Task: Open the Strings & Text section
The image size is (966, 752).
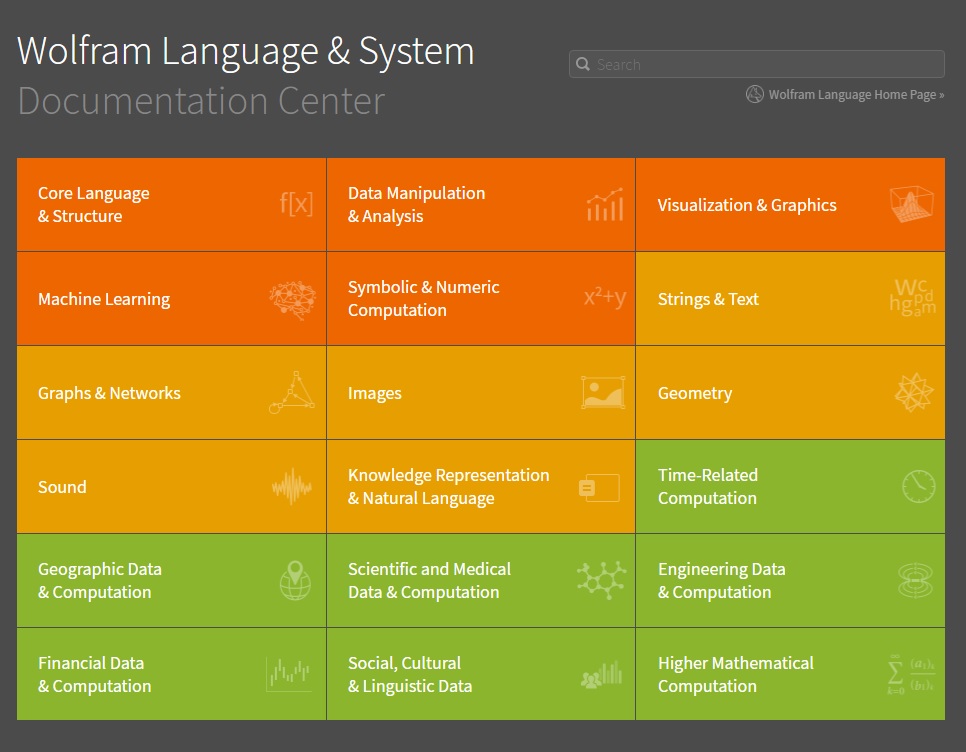Action: tap(708, 299)
